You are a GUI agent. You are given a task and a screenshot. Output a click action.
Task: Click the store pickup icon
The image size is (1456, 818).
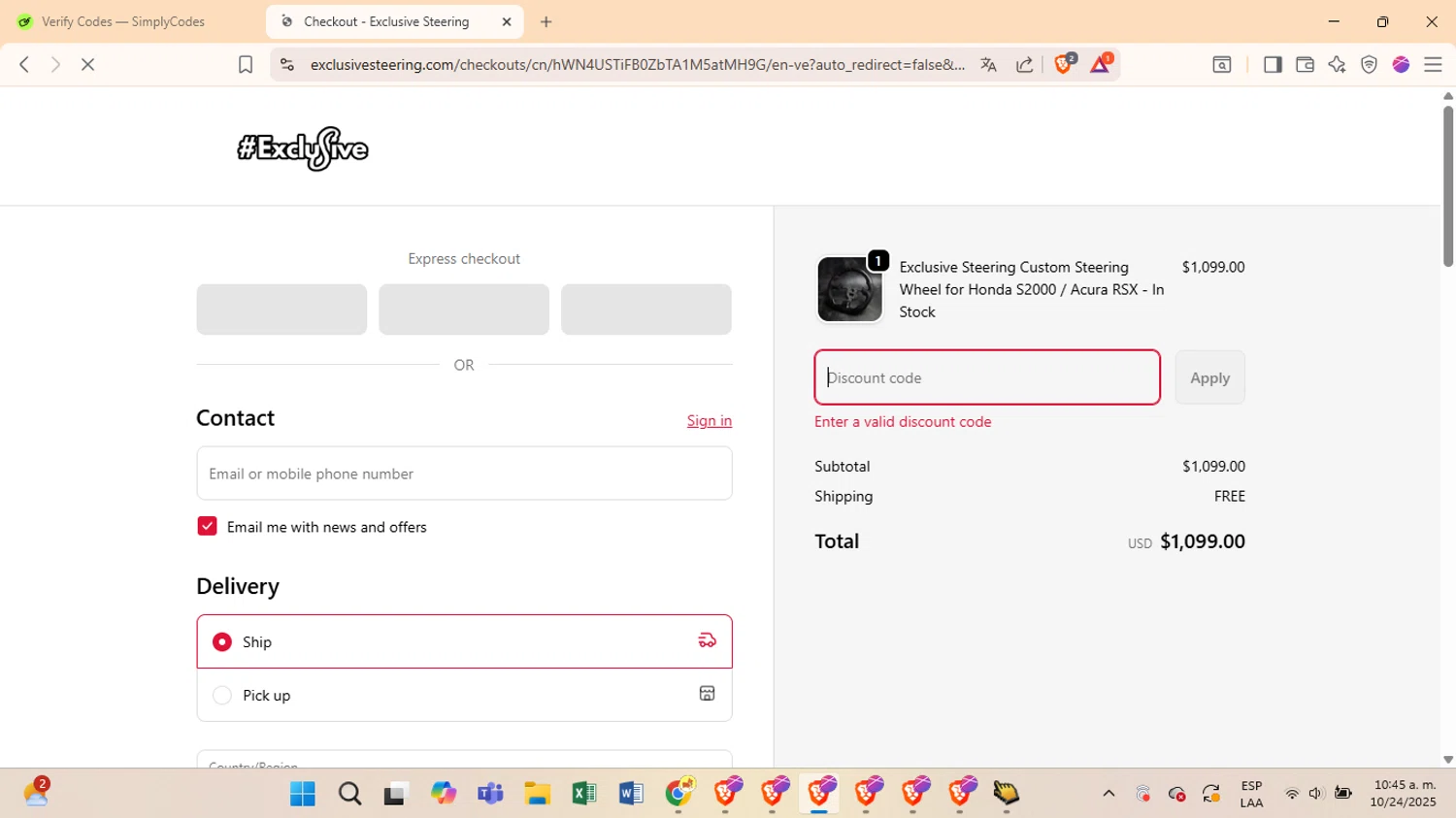[x=708, y=693]
